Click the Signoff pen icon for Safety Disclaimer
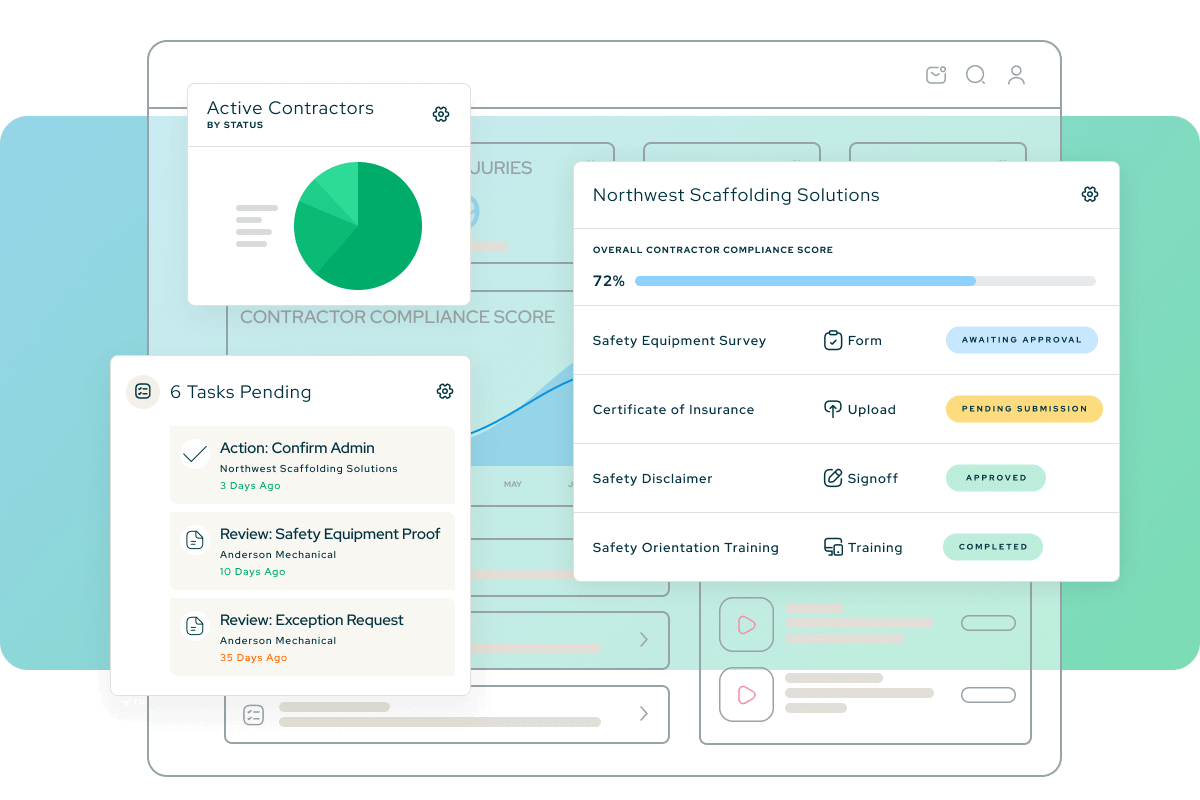The image size is (1200, 800). [833, 478]
